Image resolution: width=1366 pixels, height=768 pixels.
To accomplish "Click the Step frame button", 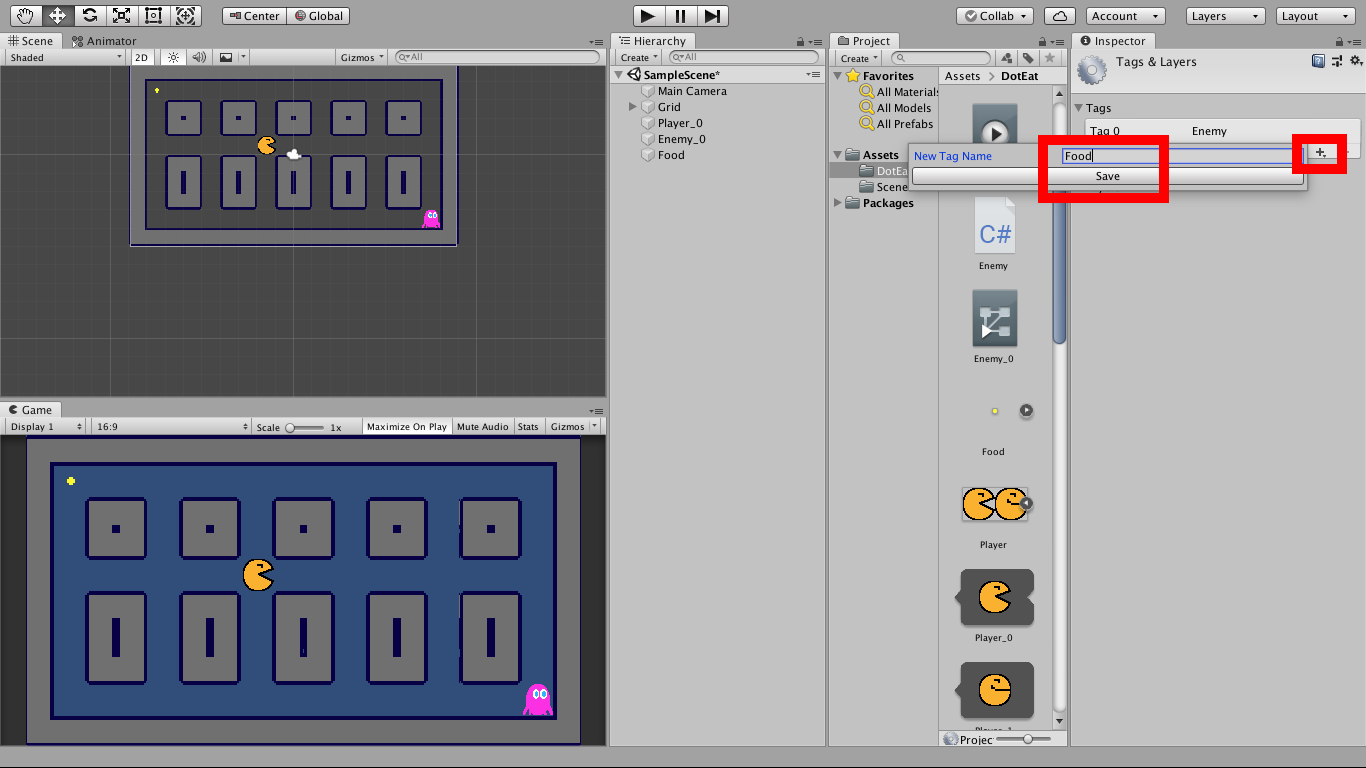I will 712,16.
